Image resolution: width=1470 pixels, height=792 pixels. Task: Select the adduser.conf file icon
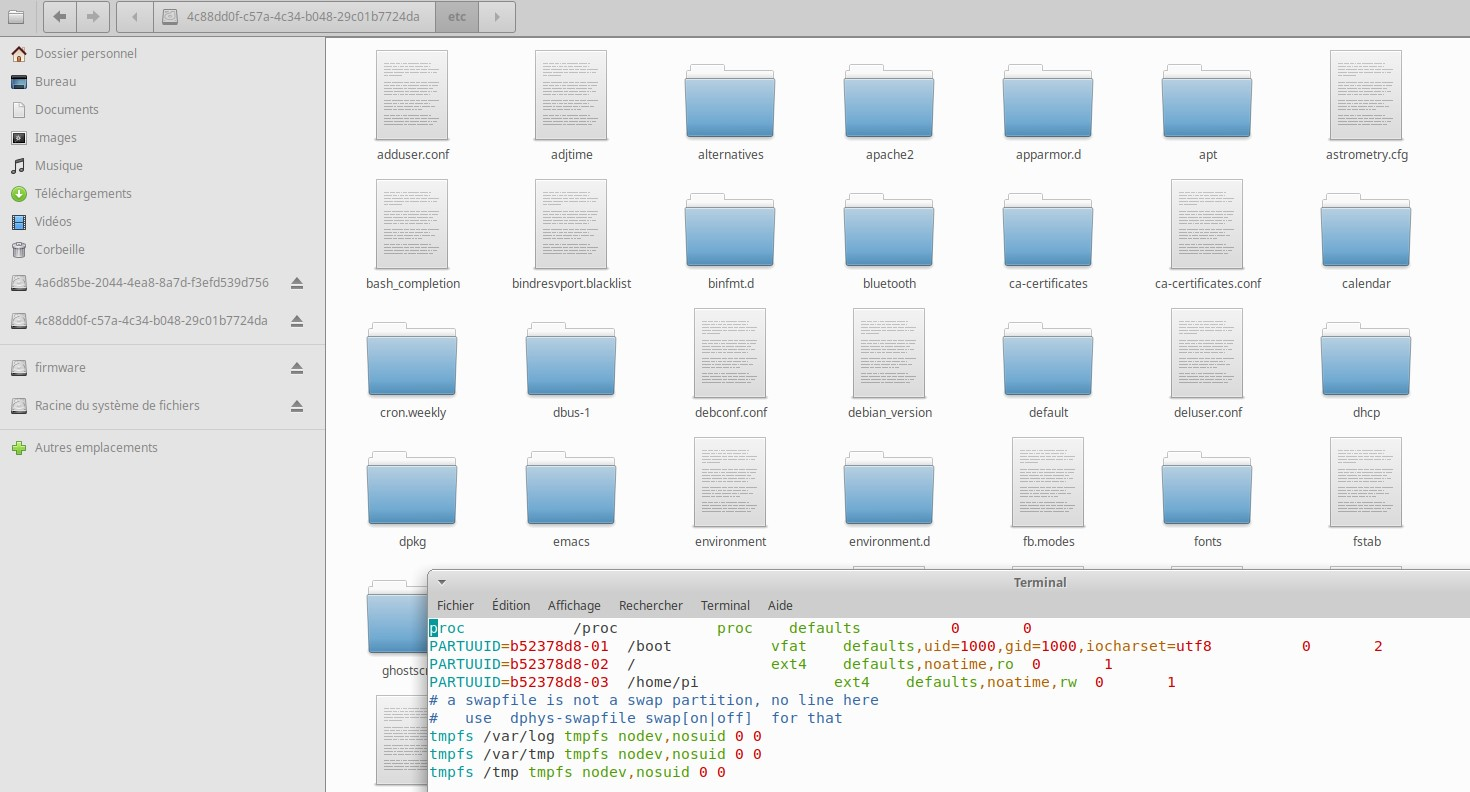(412, 96)
